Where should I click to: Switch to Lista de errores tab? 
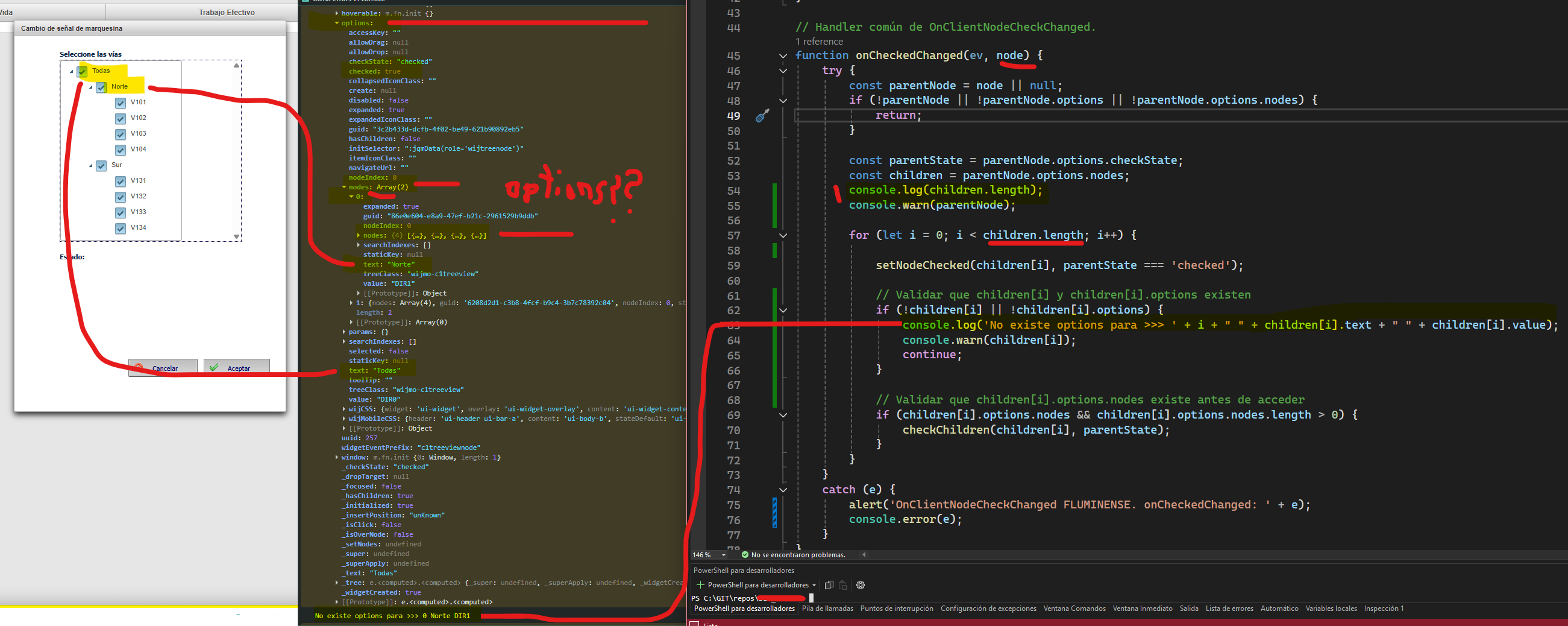1229,609
